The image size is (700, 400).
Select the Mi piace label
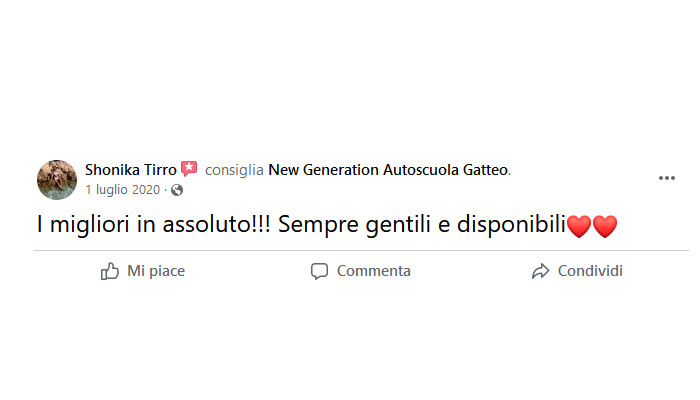156,271
